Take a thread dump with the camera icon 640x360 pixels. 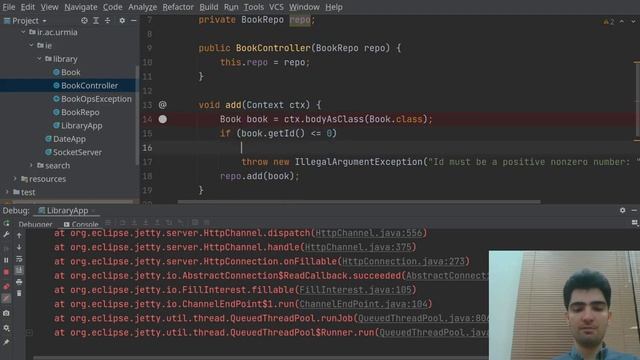6,313
